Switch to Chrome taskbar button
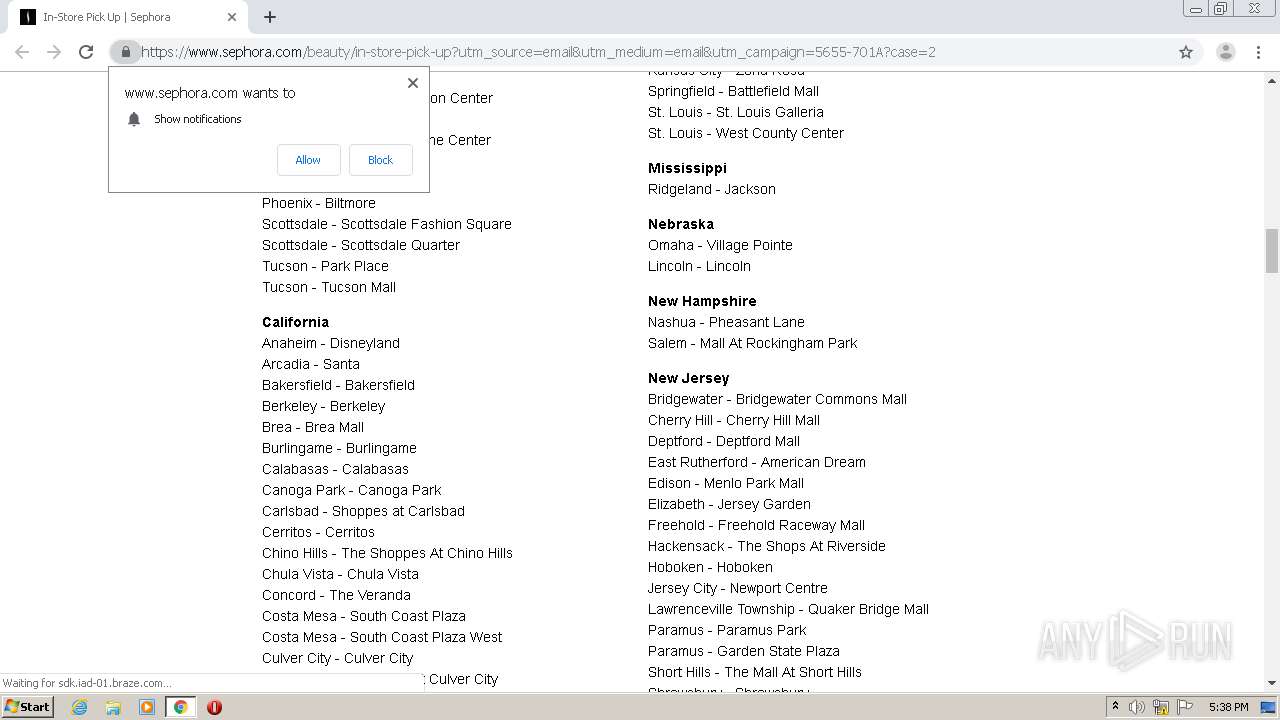Viewport: 1280px width, 720px height. pos(181,707)
